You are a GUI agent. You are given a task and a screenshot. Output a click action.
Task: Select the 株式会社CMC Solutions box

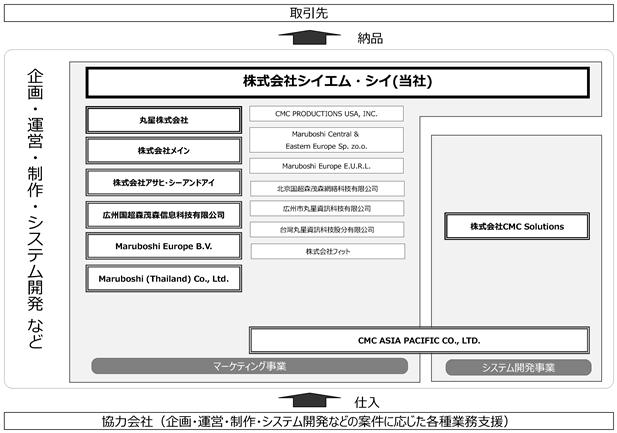517,226
